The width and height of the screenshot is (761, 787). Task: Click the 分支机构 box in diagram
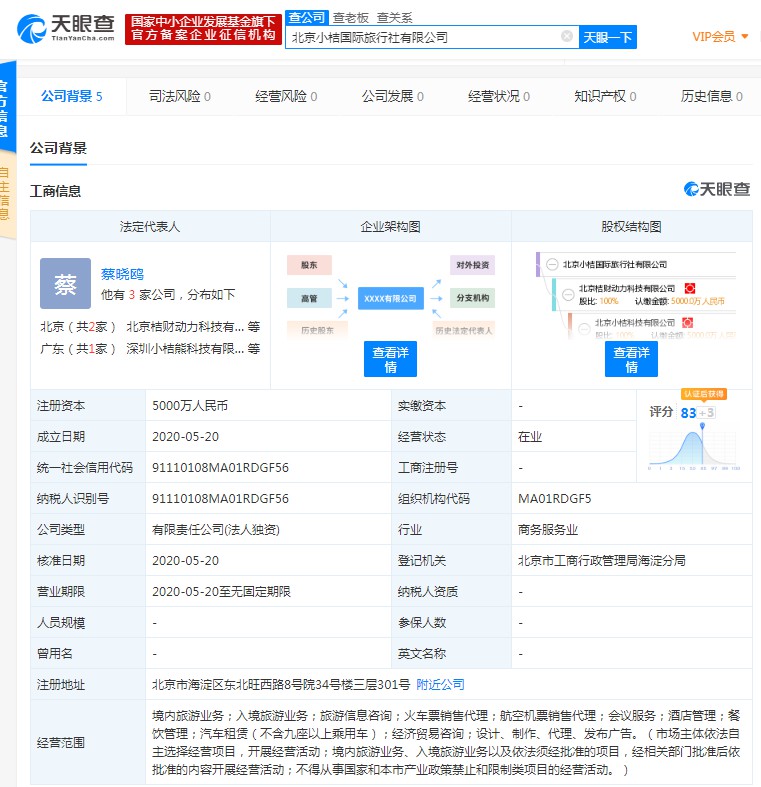(x=472, y=298)
